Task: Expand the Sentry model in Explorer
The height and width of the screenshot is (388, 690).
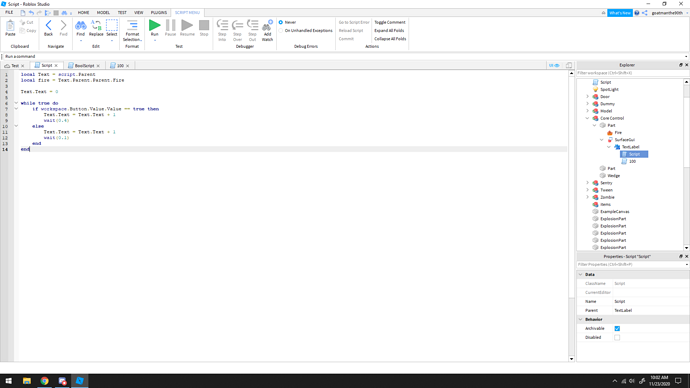Action: 587,183
